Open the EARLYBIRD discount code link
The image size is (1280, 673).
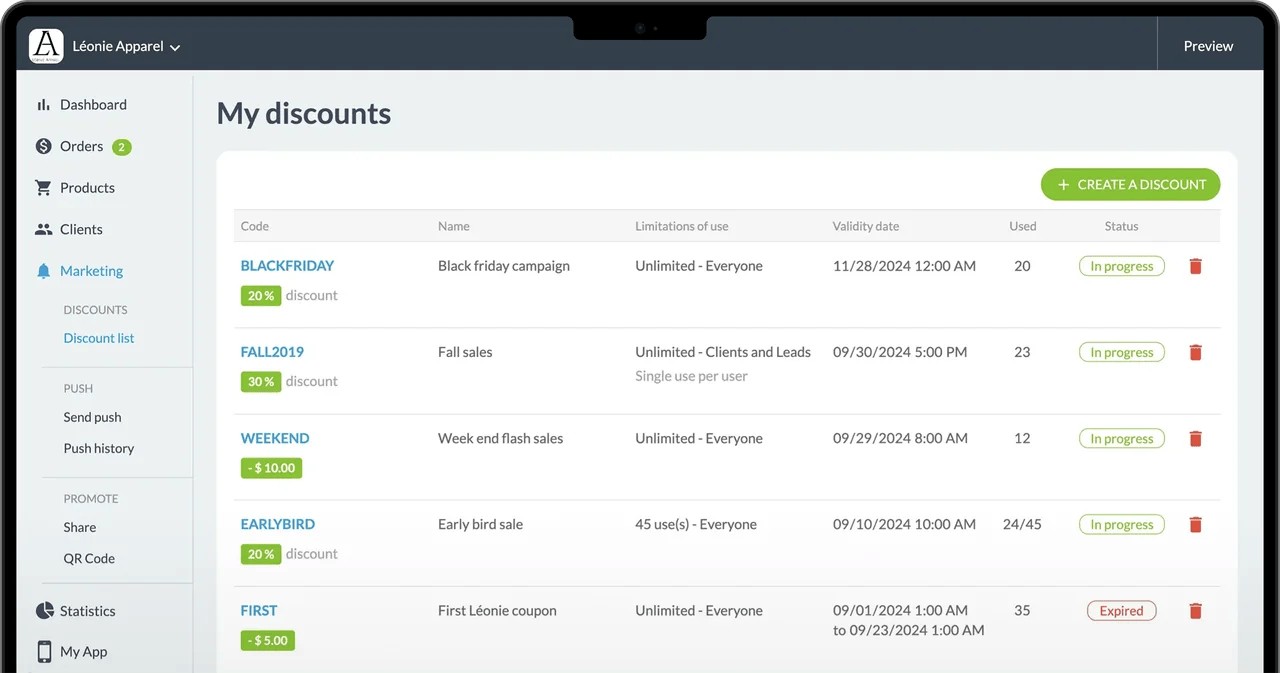coord(277,524)
